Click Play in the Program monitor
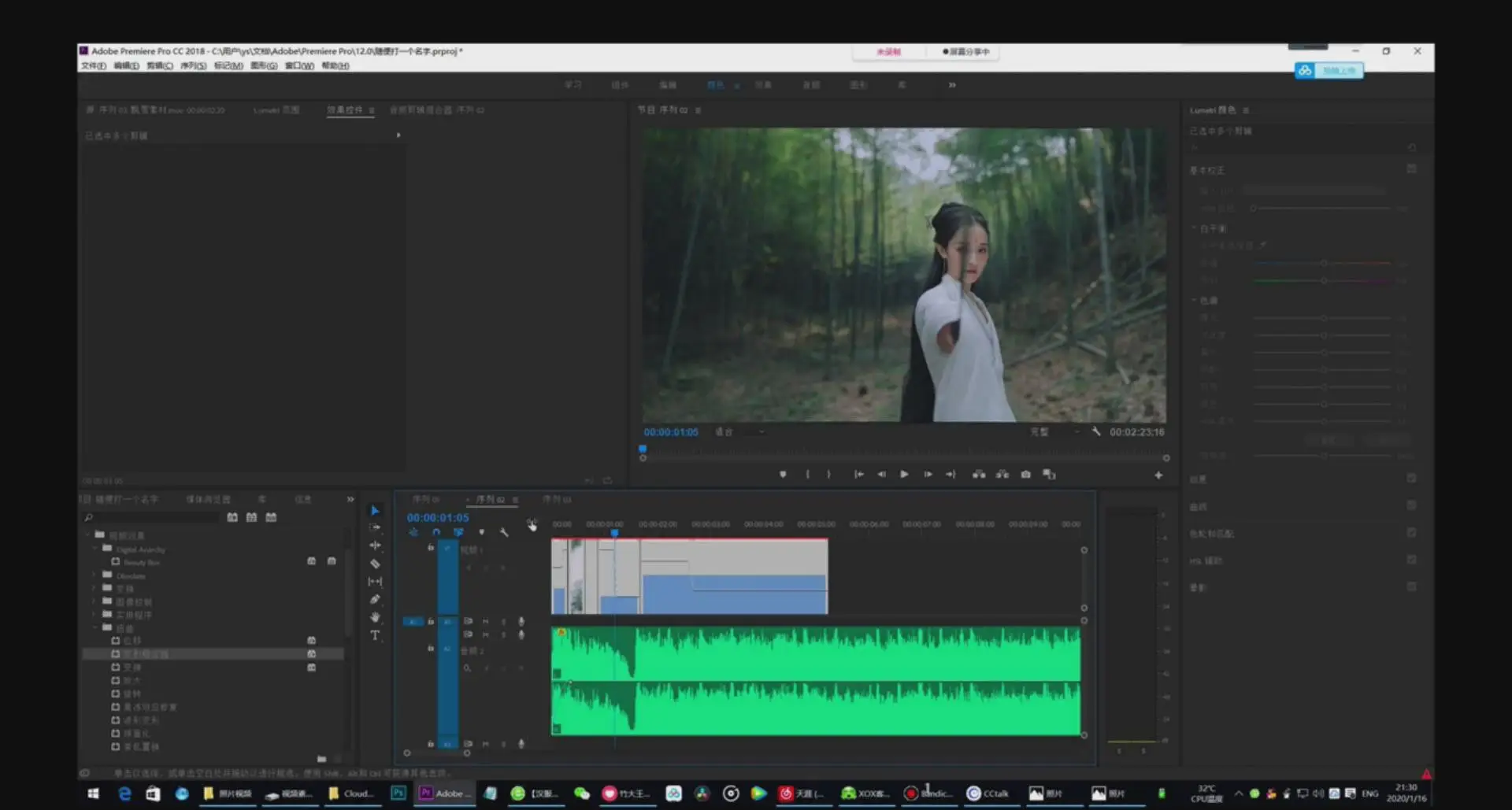1512x810 pixels. pyautogui.click(x=904, y=475)
